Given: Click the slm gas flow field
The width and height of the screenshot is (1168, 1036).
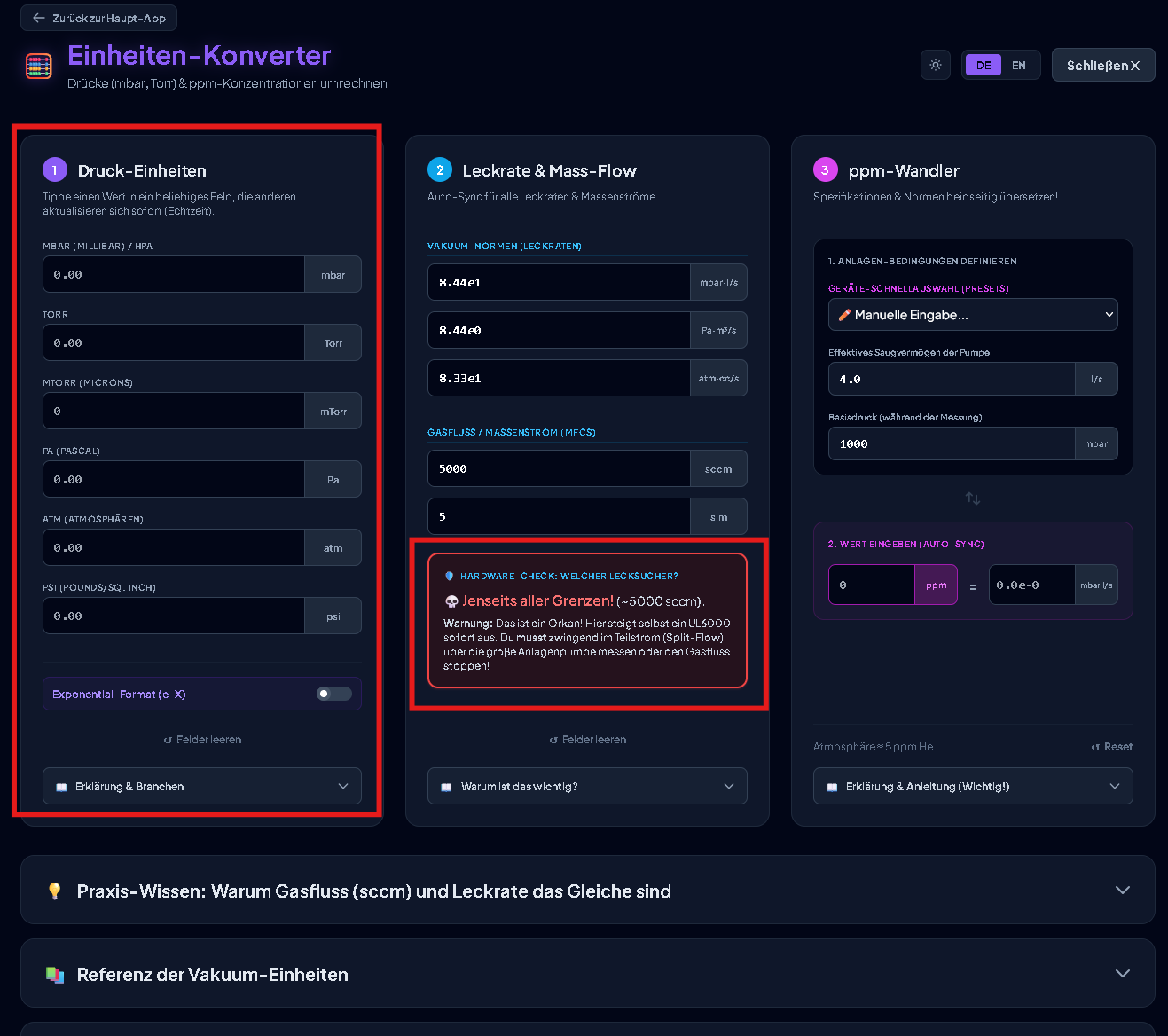Looking at the screenshot, I should click(x=559, y=516).
